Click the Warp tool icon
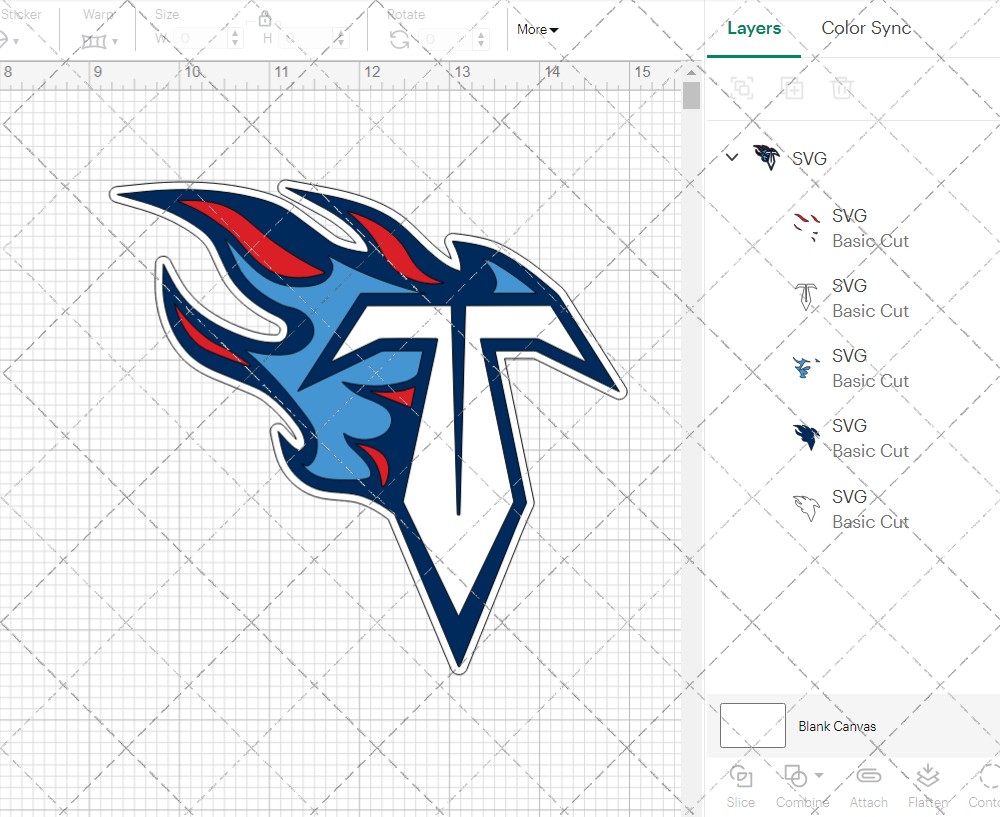This screenshot has width=1000, height=817. coord(94,41)
